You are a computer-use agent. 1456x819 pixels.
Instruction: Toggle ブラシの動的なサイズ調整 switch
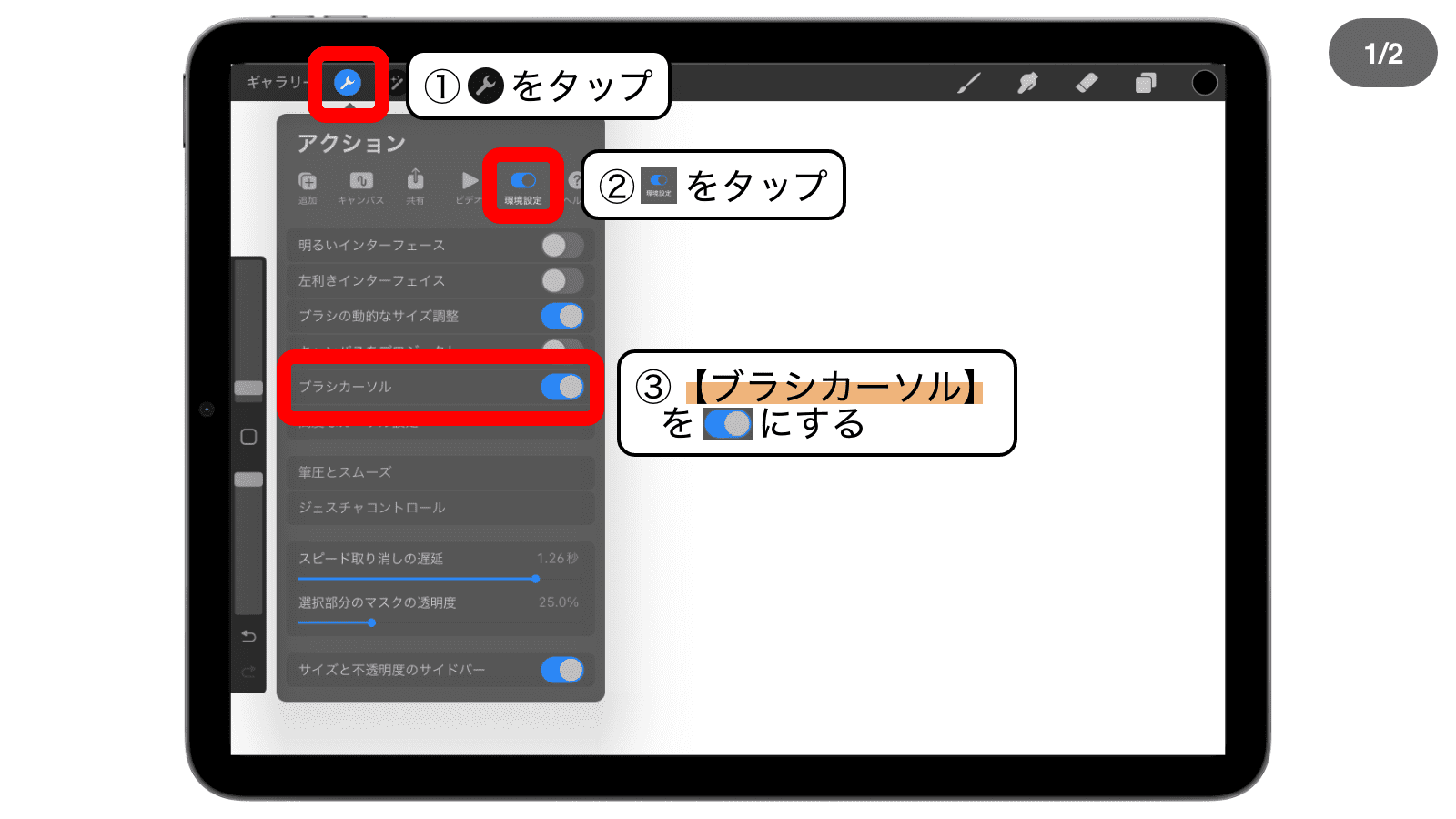point(561,316)
